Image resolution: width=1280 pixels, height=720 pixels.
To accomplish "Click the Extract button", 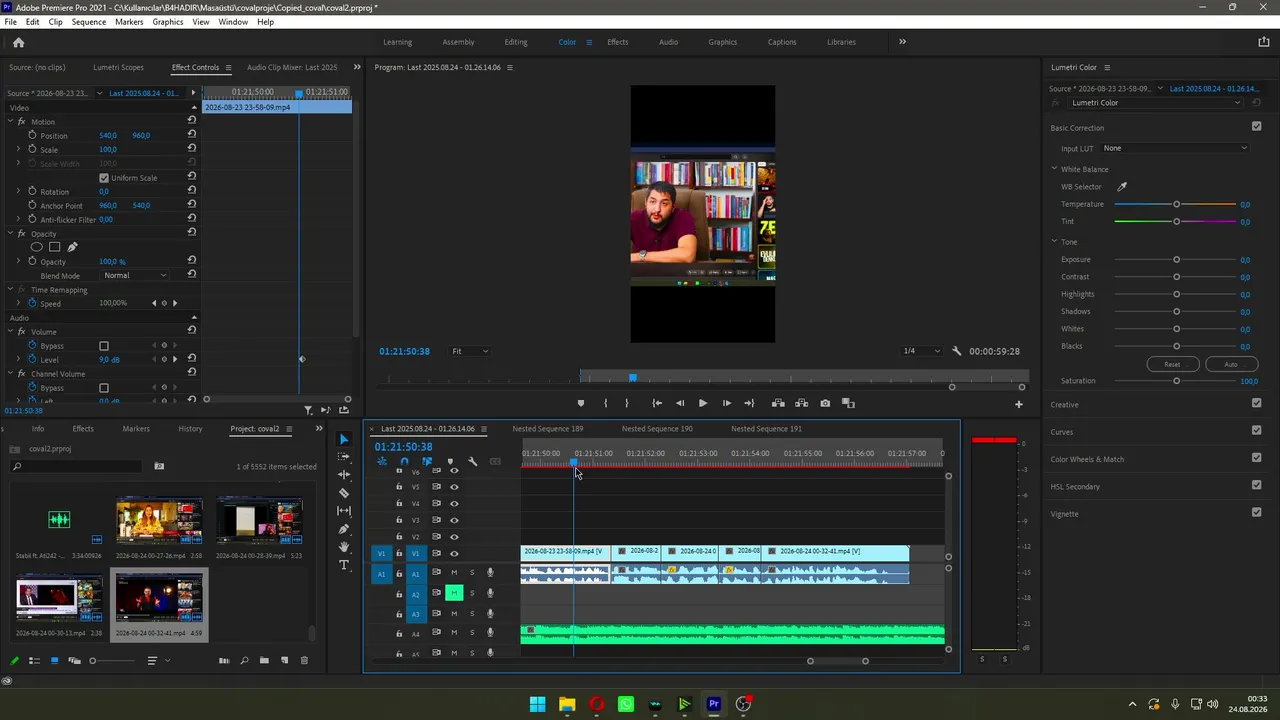I will coord(801,403).
